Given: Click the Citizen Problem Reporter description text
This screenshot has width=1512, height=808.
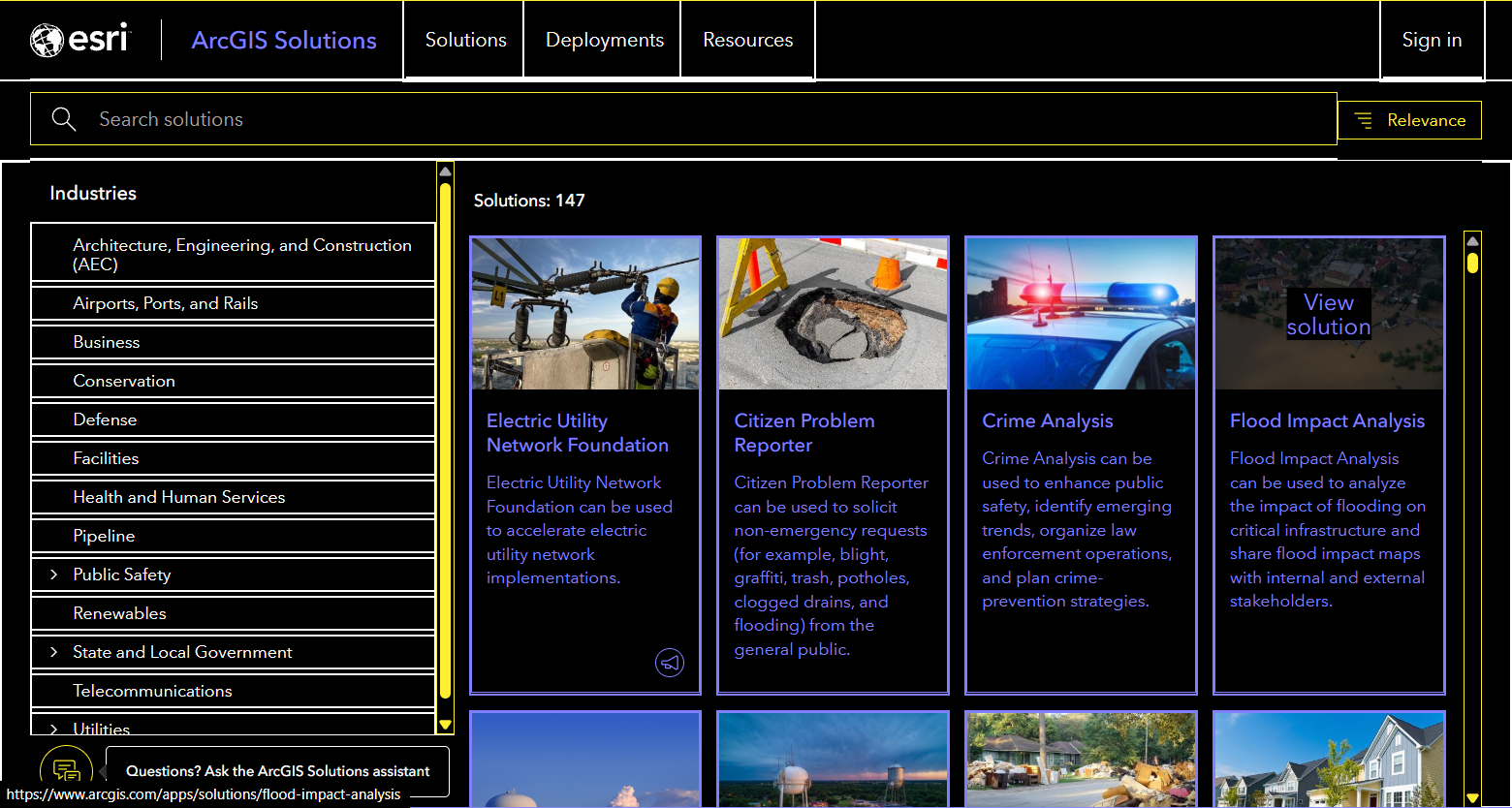Looking at the screenshot, I should tap(831, 566).
